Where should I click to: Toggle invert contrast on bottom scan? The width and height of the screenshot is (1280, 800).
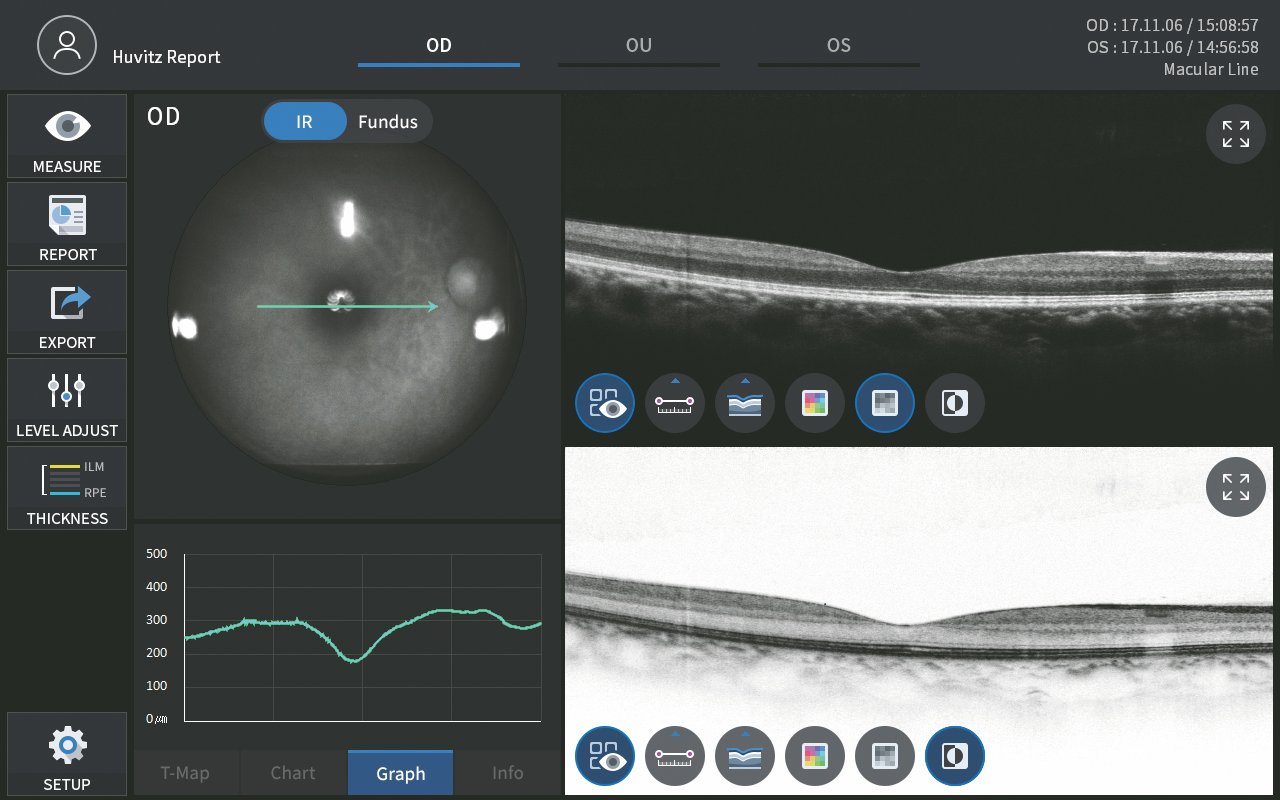coord(955,756)
